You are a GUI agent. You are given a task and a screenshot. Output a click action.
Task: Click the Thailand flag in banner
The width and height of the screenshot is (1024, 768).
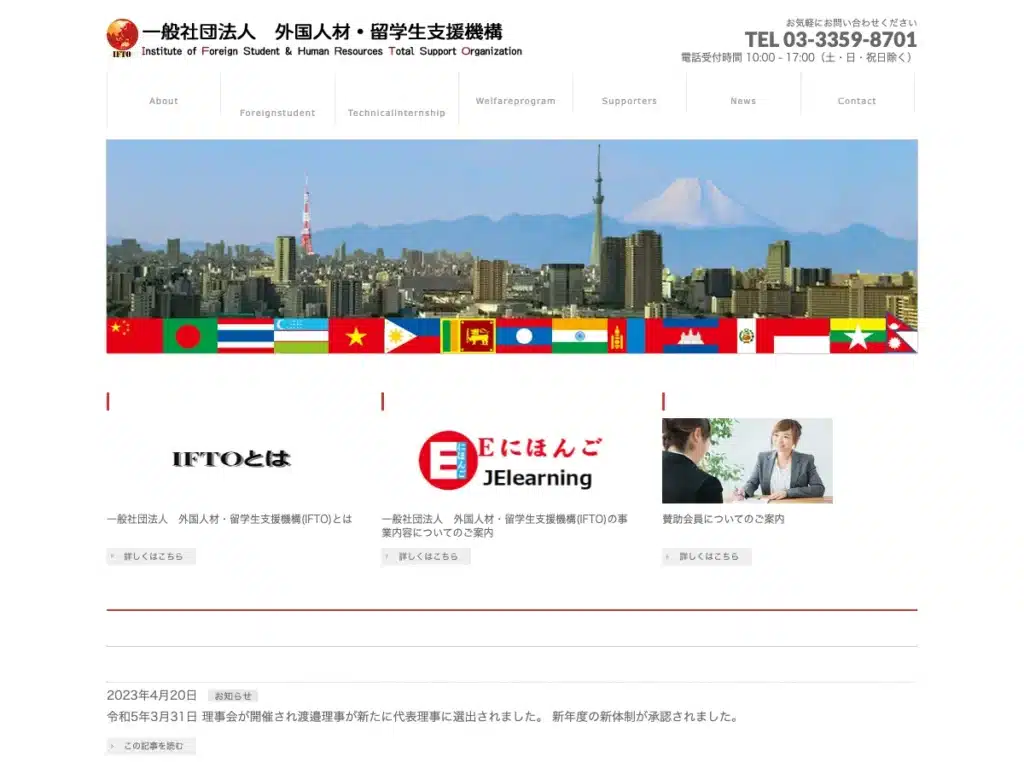click(246, 336)
